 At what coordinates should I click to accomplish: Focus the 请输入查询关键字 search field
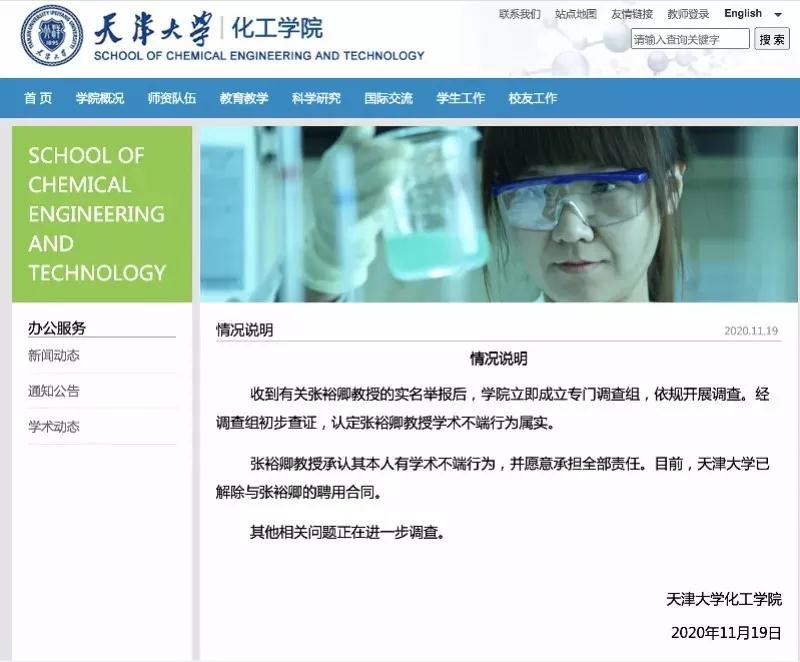(x=690, y=39)
